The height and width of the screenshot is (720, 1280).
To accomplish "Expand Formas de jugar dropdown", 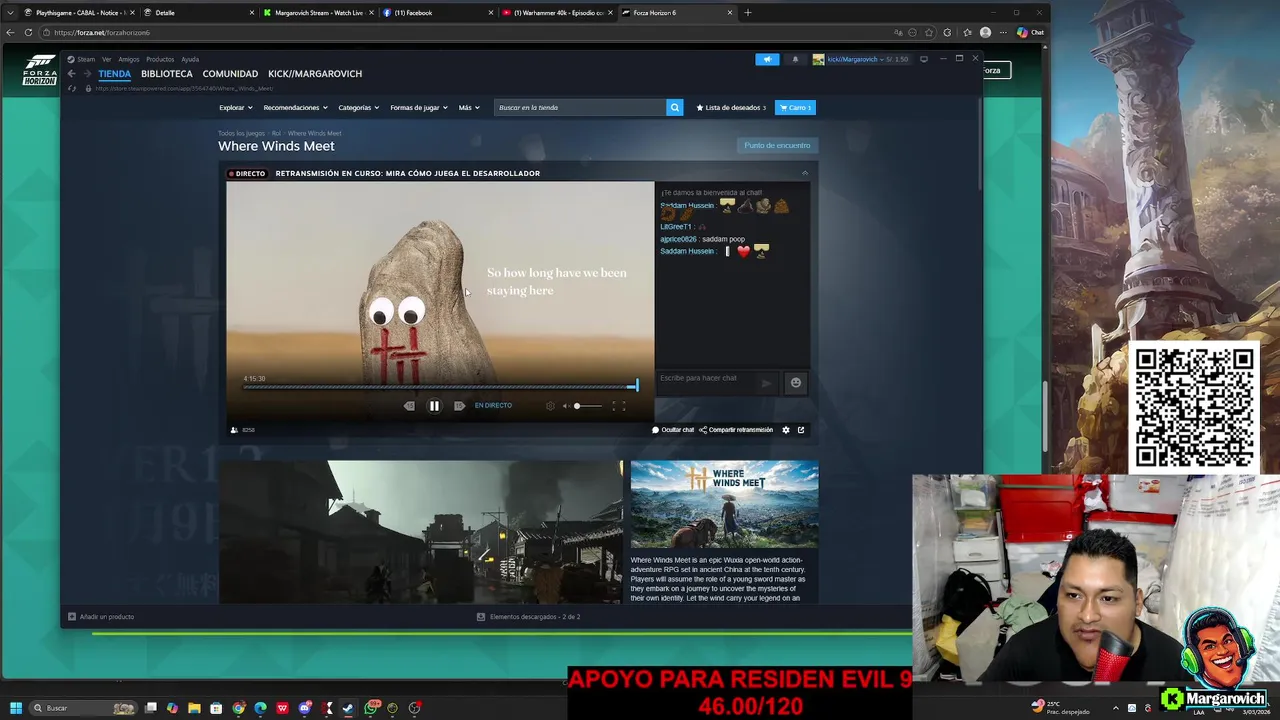I will tap(419, 107).
